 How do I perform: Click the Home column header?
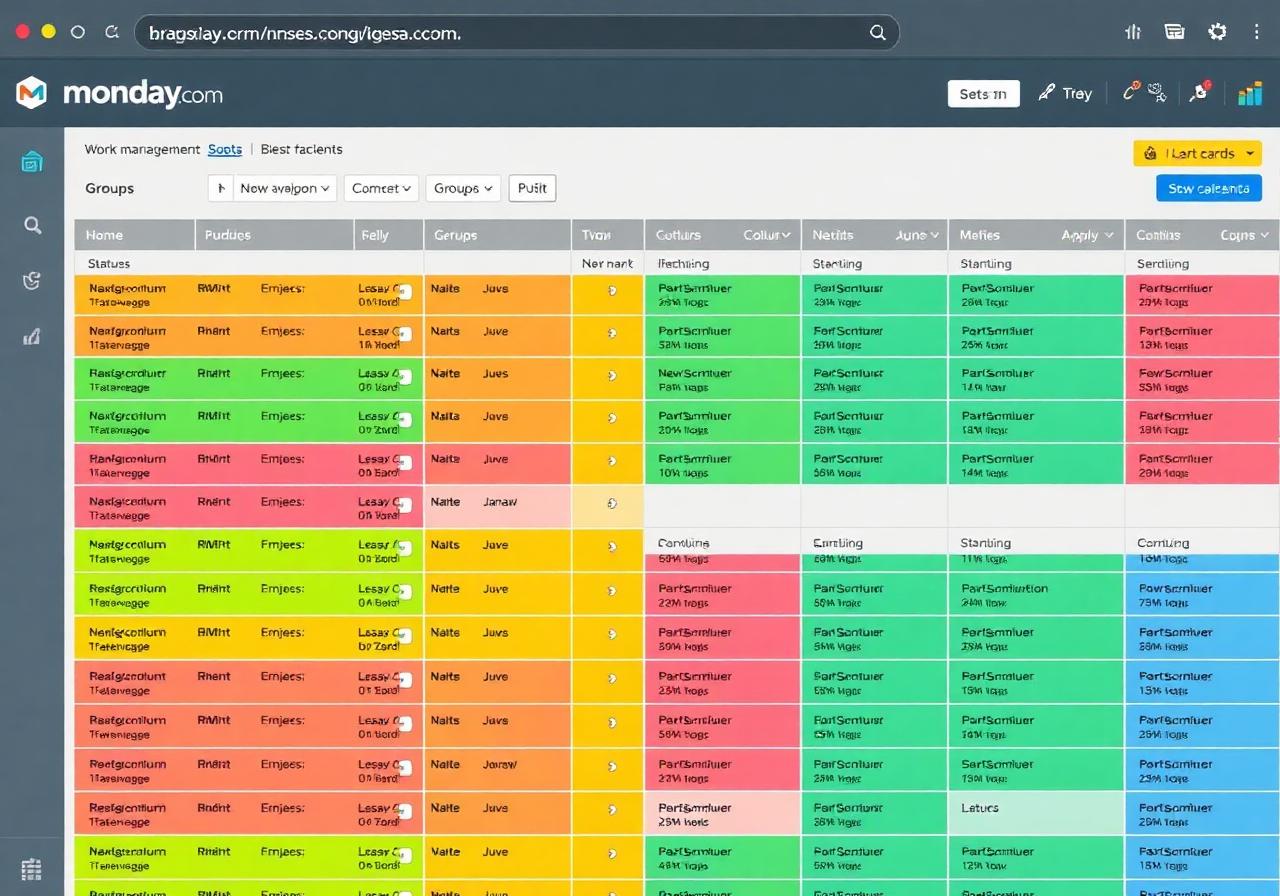click(135, 235)
